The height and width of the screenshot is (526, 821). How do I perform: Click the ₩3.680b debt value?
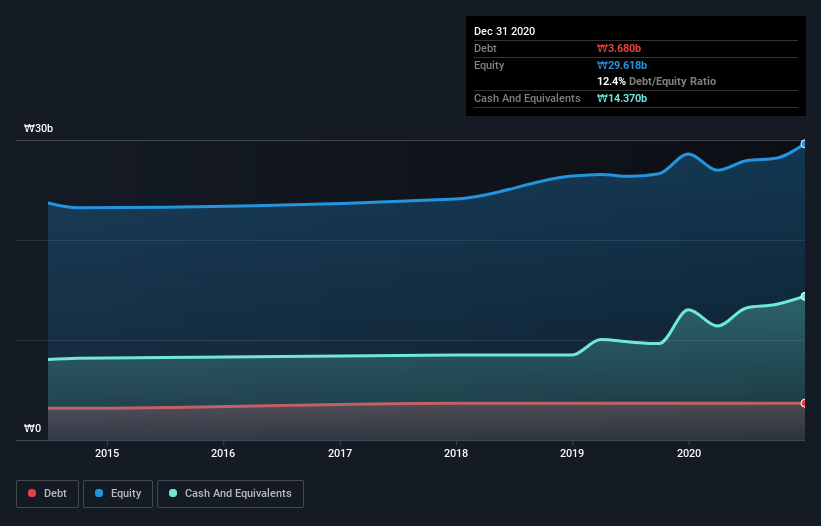[x=619, y=48]
